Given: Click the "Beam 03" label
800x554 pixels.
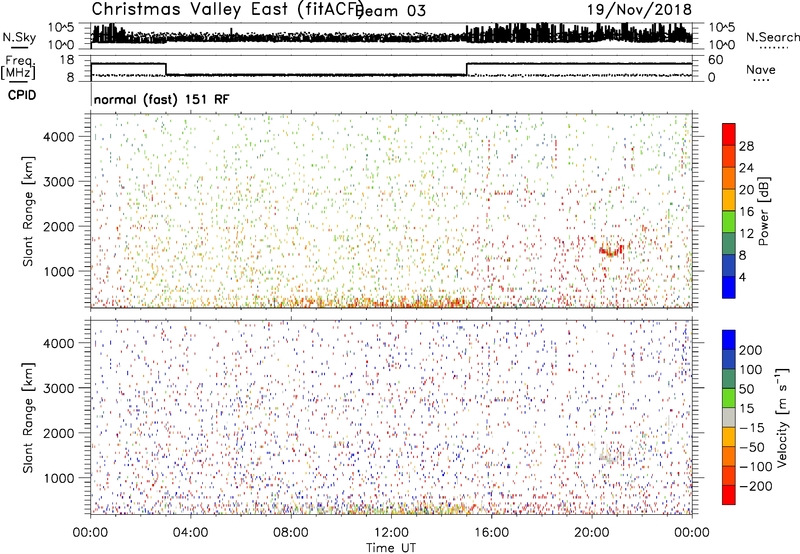Looking at the screenshot, I should click(x=390, y=11).
